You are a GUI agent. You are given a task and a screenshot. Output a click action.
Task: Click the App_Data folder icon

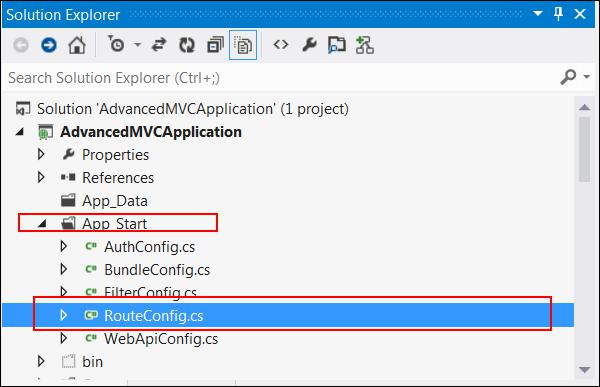coord(68,200)
